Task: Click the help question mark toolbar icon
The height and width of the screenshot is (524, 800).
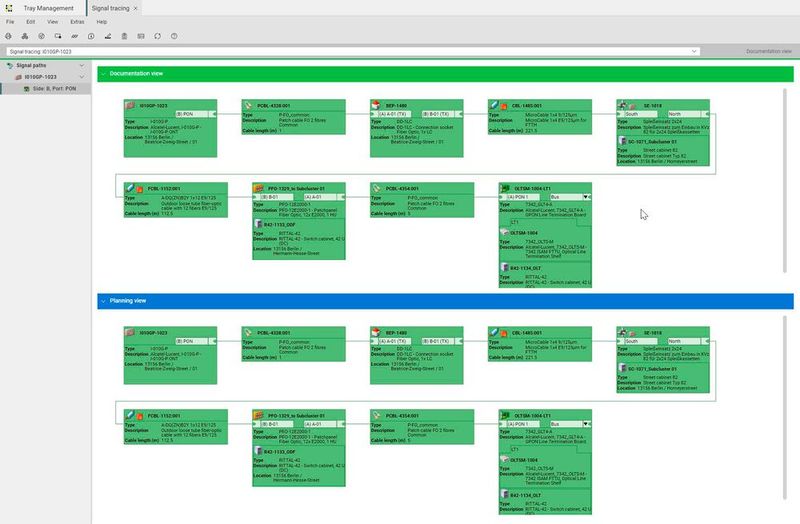Action: [x=173, y=36]
